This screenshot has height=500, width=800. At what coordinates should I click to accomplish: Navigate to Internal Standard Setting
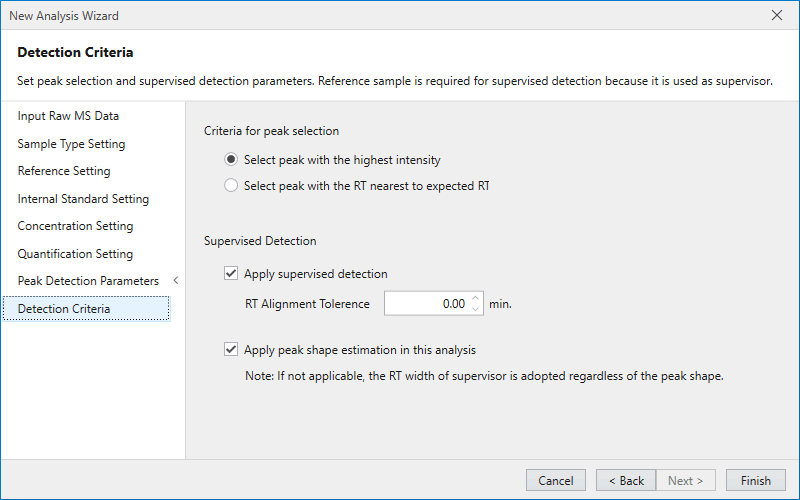(83, 199)
